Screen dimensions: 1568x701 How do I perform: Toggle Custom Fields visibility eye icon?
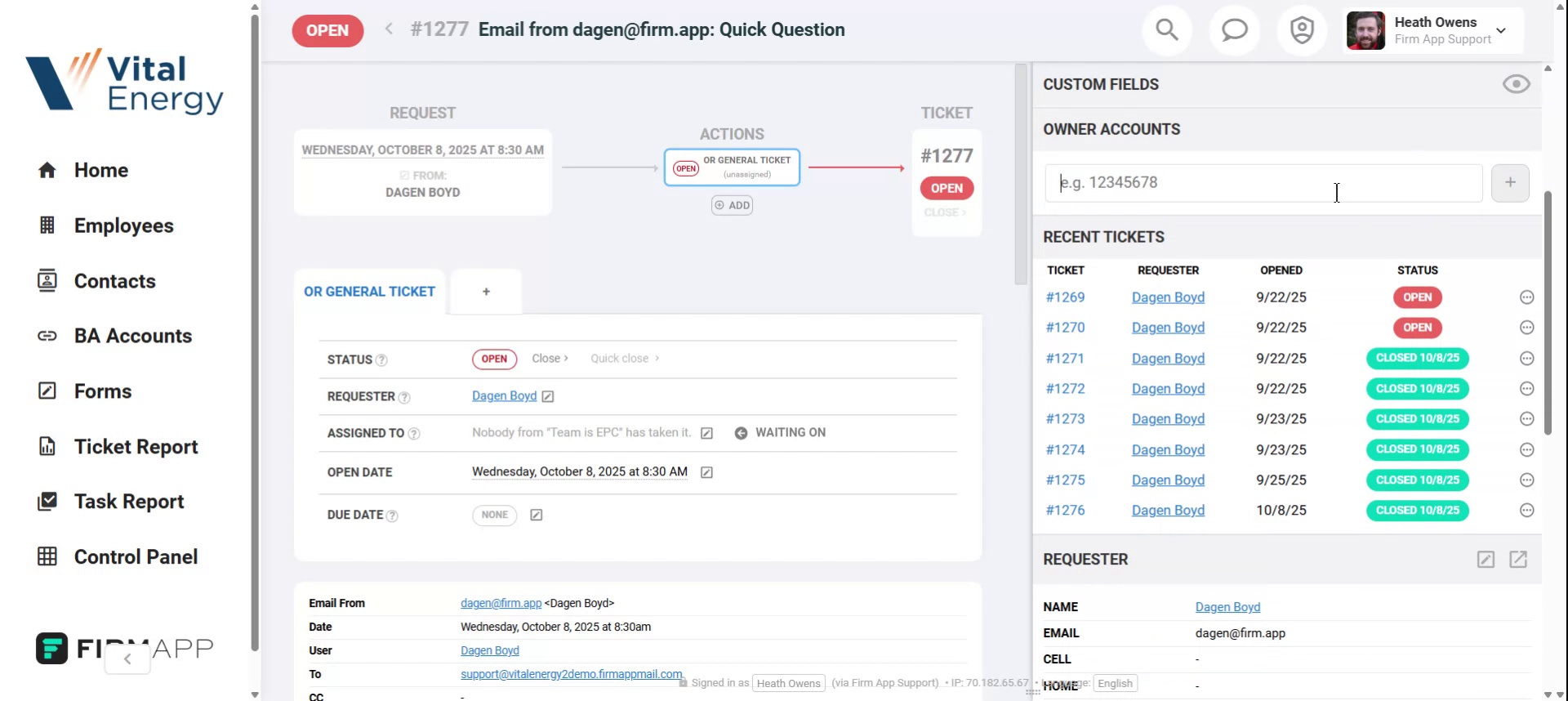click(1516, 84)
